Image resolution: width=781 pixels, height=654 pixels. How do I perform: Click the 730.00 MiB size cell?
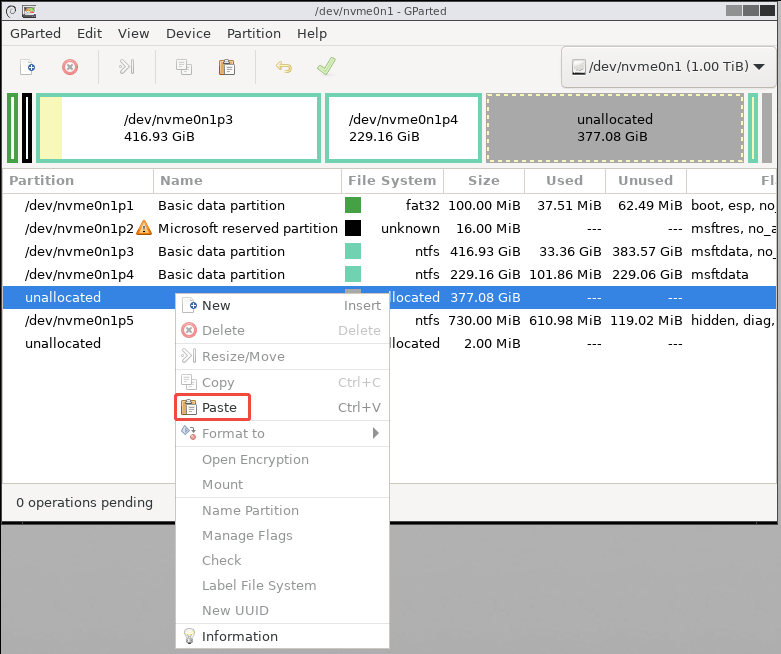pos(484,320)
